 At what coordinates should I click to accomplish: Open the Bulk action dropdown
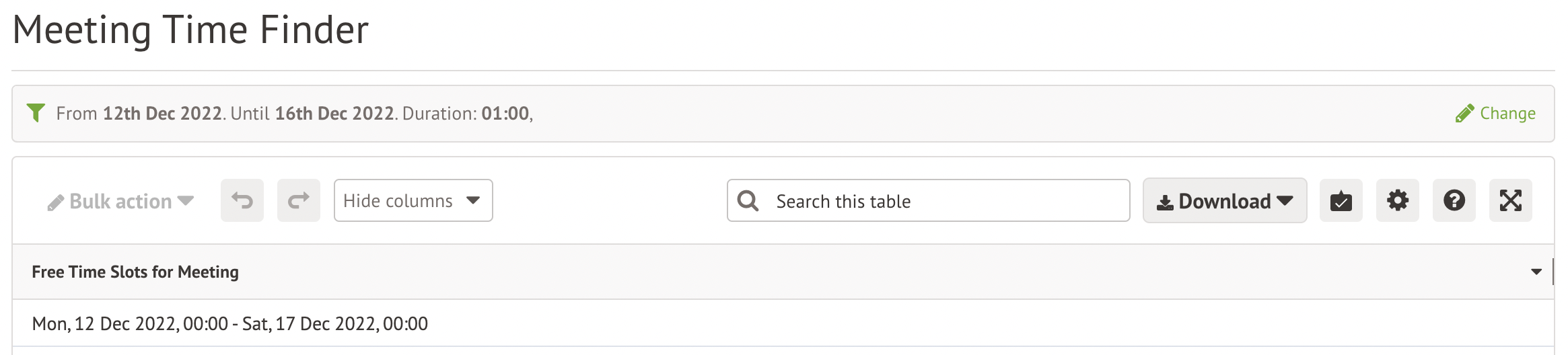tap(121, 201)
